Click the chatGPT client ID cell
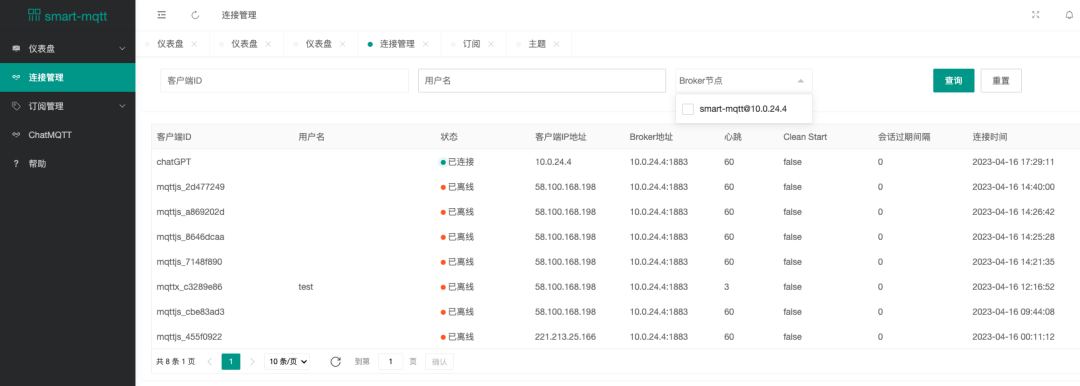 tap(173, 162)
